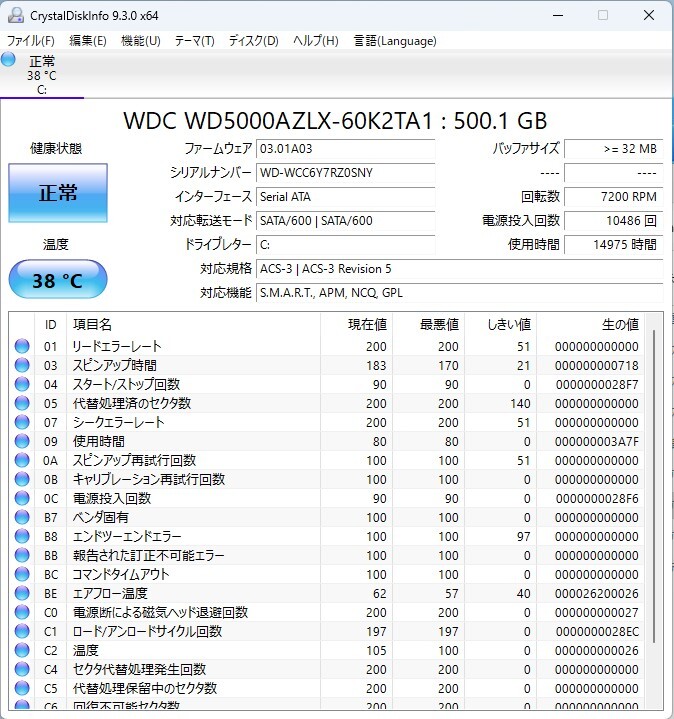Viewport: 674px width, 719px height.
Task: Click status orb for 07 シークエラーレート row
Action: point(22,422)
